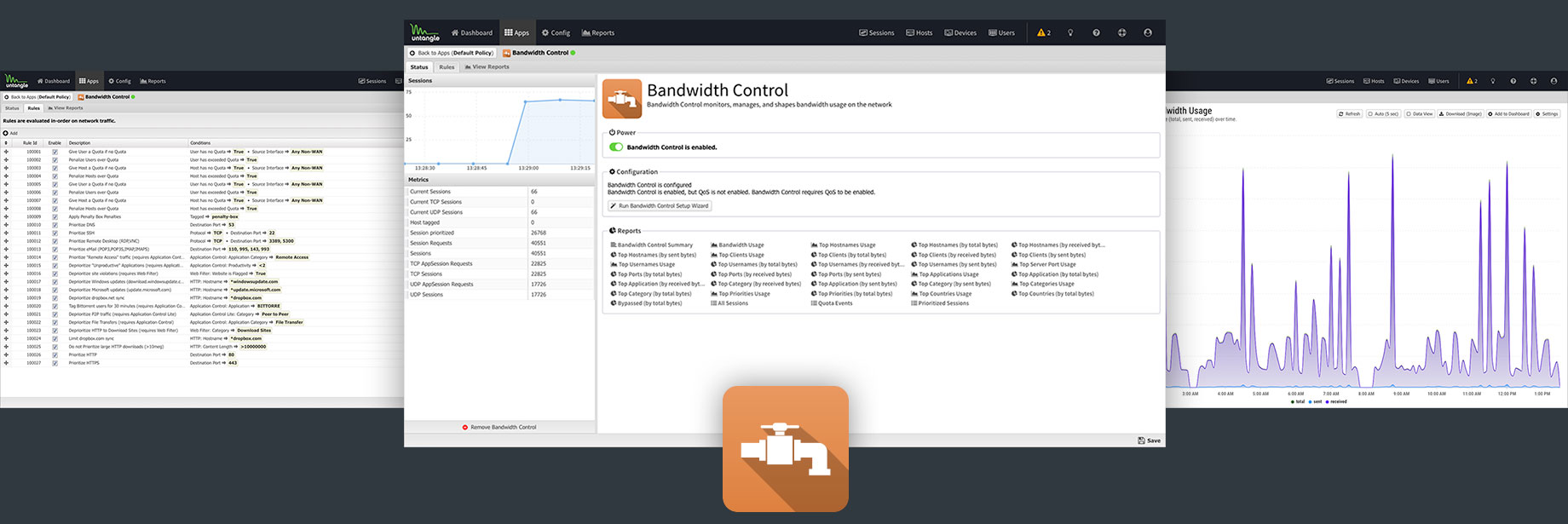Open the Dashboard menu in the center window
The height and width of the screenshot is (524, 1568).
pos(472,32)
